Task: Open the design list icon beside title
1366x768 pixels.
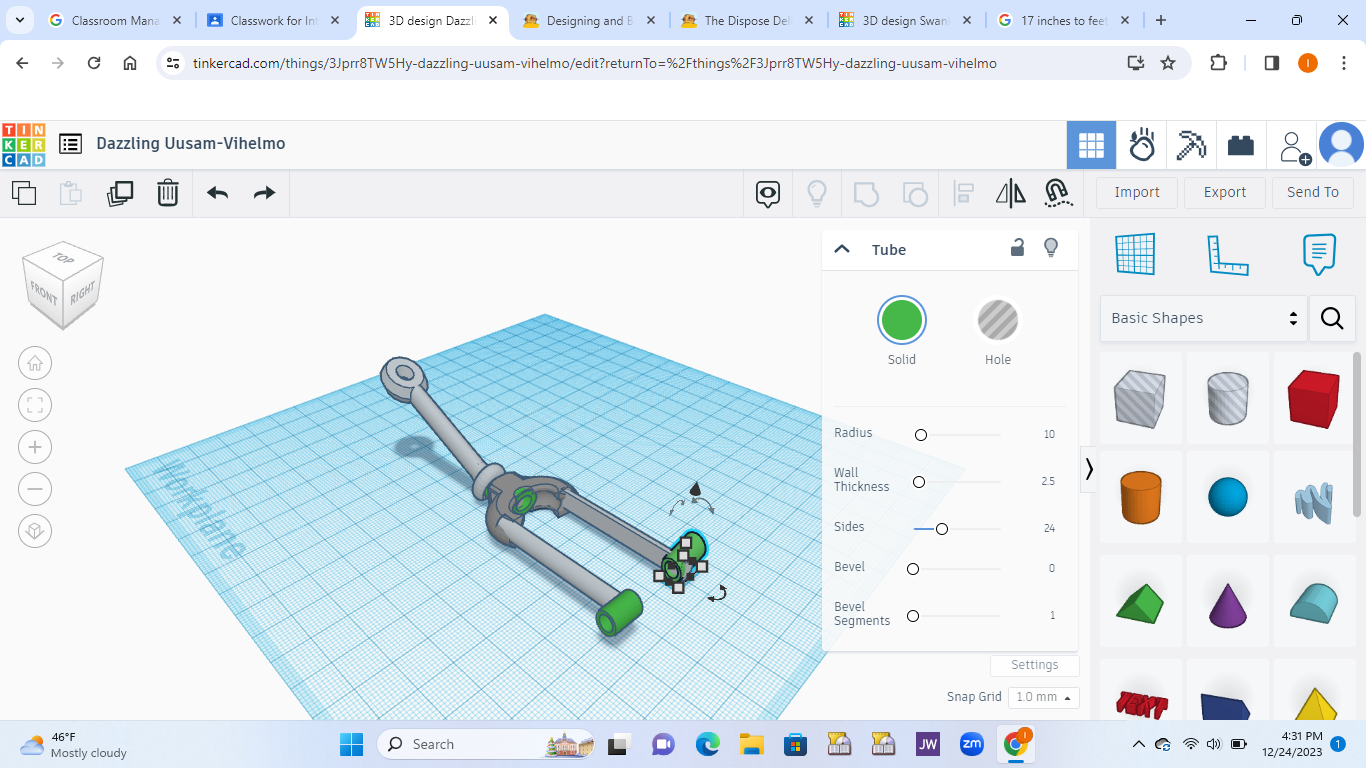Action: click(70, 144)
